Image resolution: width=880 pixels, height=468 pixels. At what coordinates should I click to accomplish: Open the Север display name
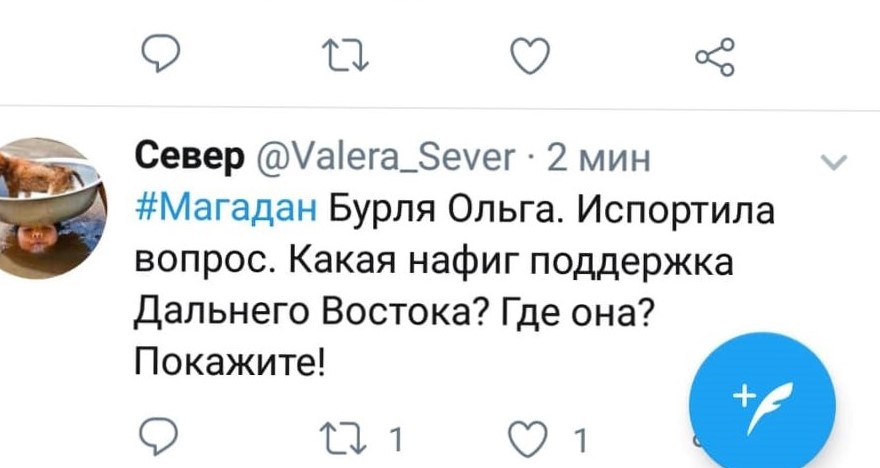tap(188, 158)
